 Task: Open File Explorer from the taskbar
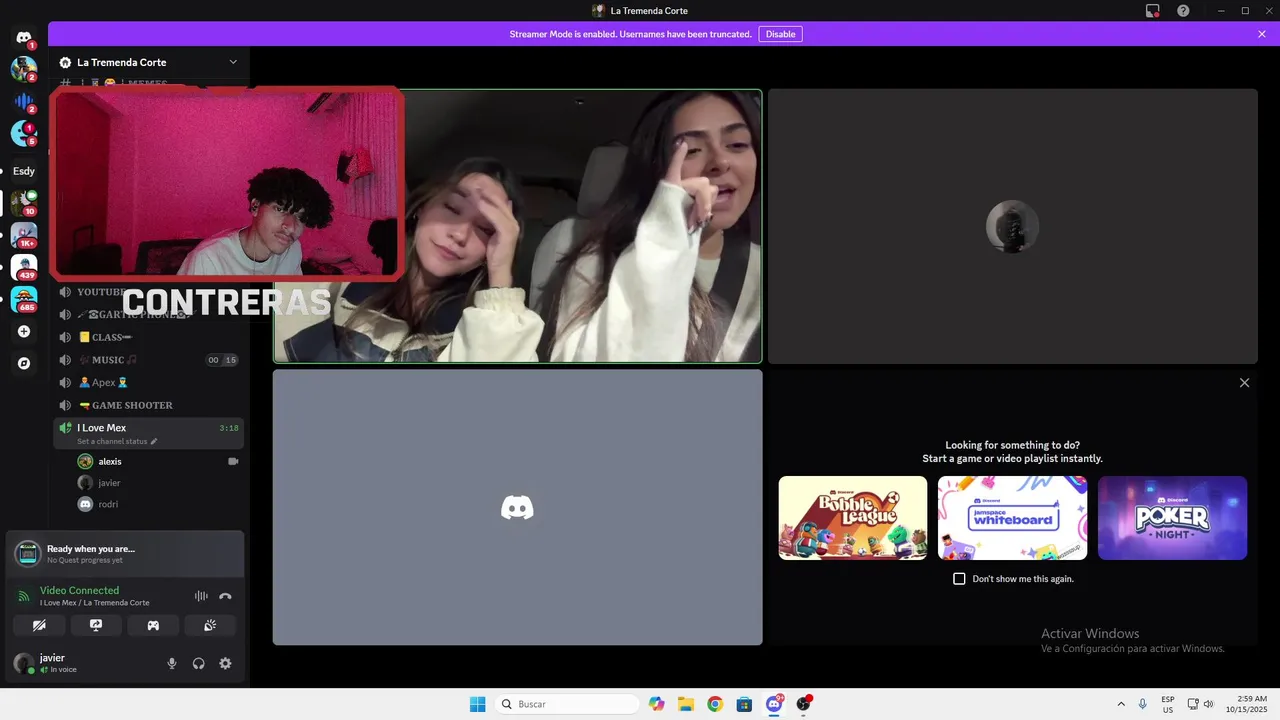[685, 704]
